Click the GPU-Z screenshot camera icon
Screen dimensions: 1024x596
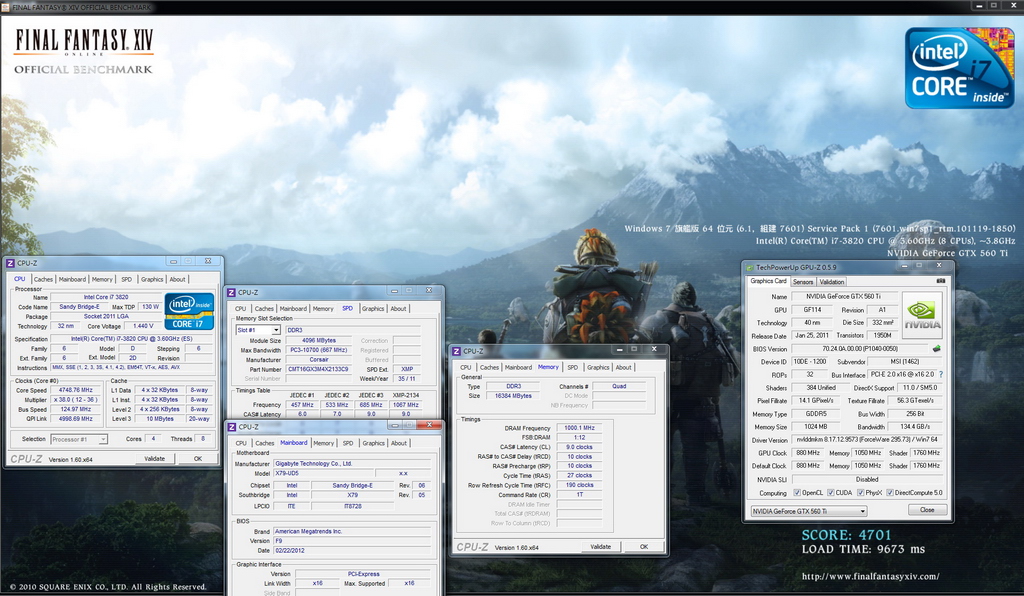coord(940,281)
